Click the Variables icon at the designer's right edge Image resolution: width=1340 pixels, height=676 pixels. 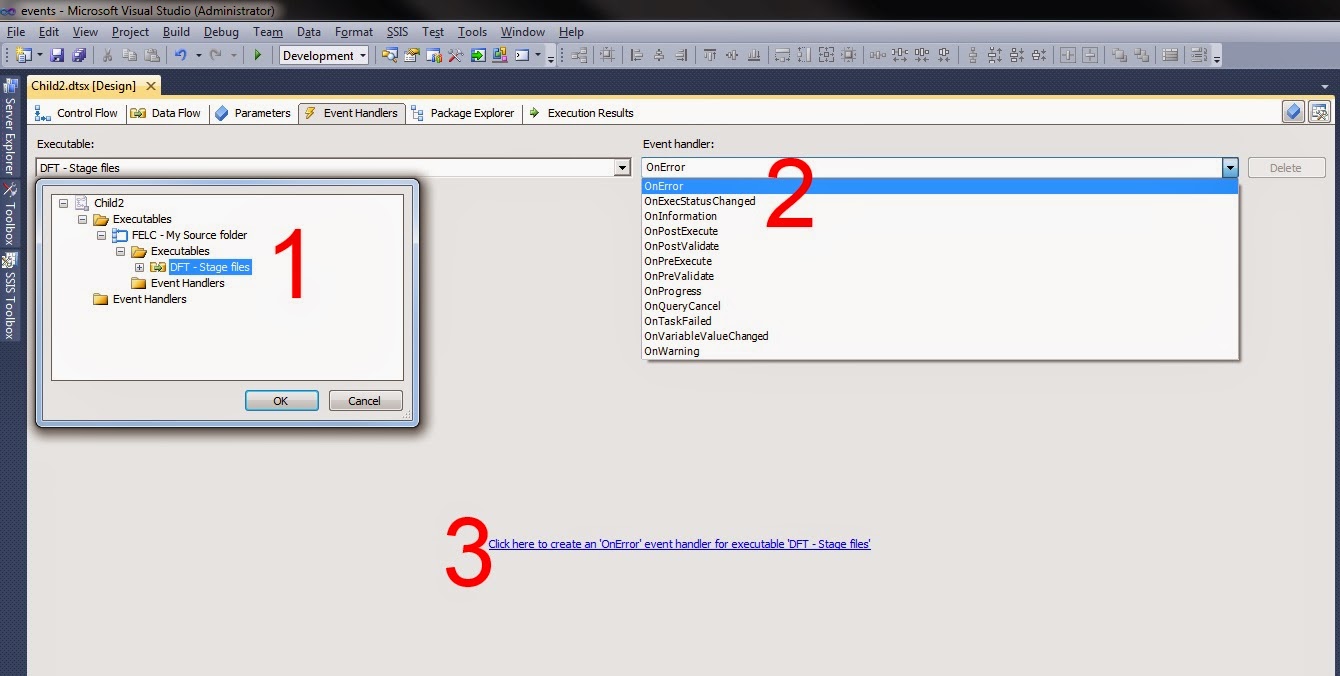[x=1319, y=112]
